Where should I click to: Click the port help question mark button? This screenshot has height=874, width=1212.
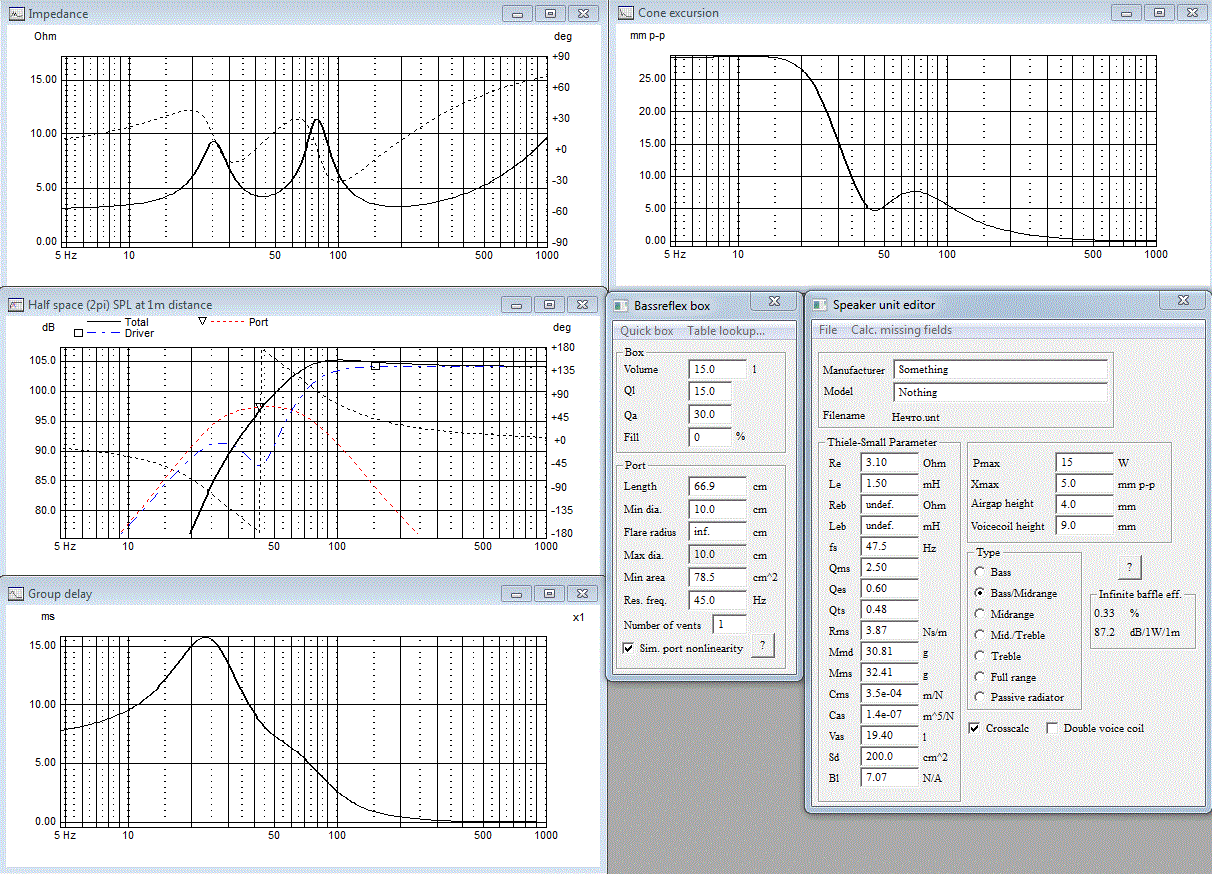pyautogui.click(x=761, y=646)
